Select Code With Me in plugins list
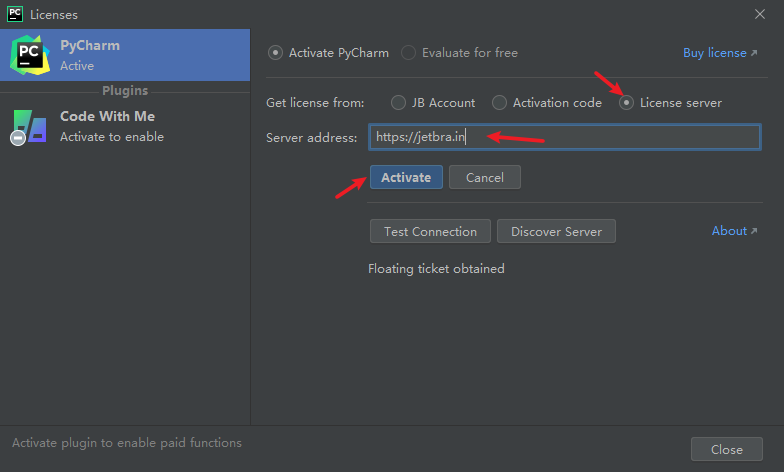Image resolution: width=784 pixels, height=472 pixels. pyautogui.click(x=125, y=126)
